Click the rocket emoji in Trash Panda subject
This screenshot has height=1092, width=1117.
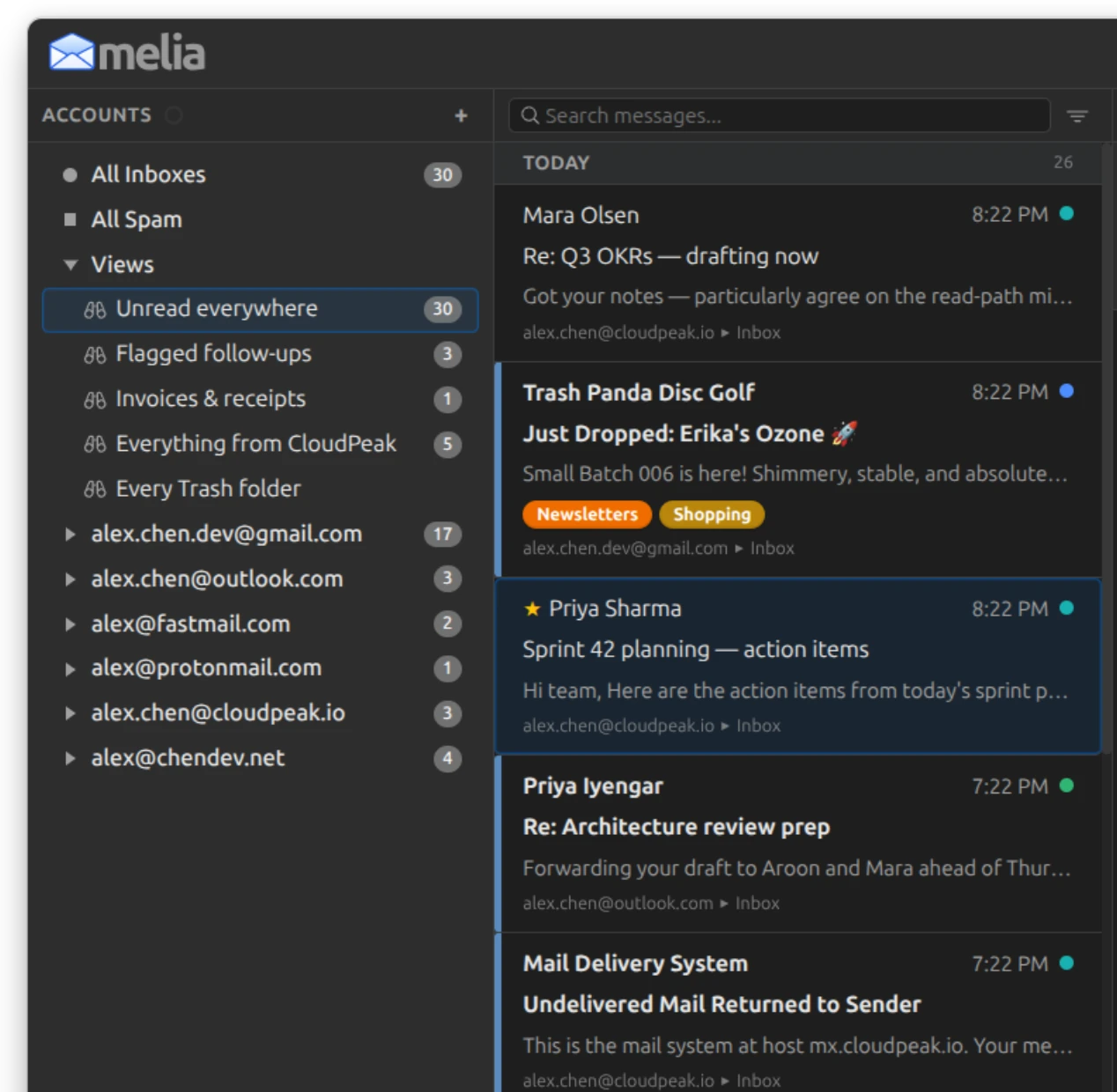point(844,433)
